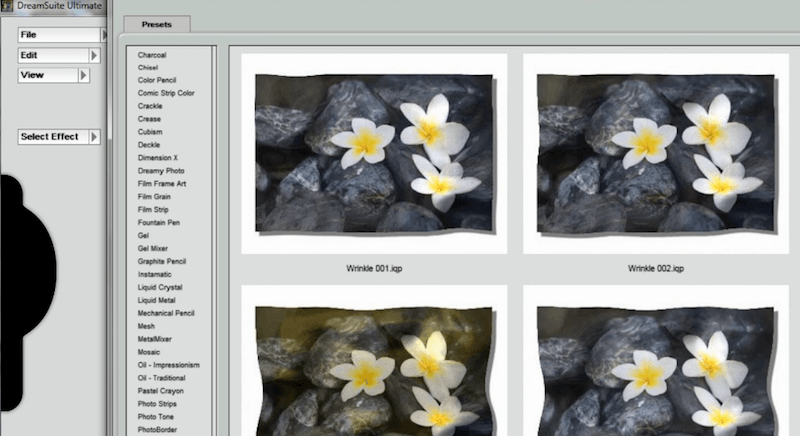
Task: Click the Wrinkle 002.iqp file name label
Action: [656, 268]
